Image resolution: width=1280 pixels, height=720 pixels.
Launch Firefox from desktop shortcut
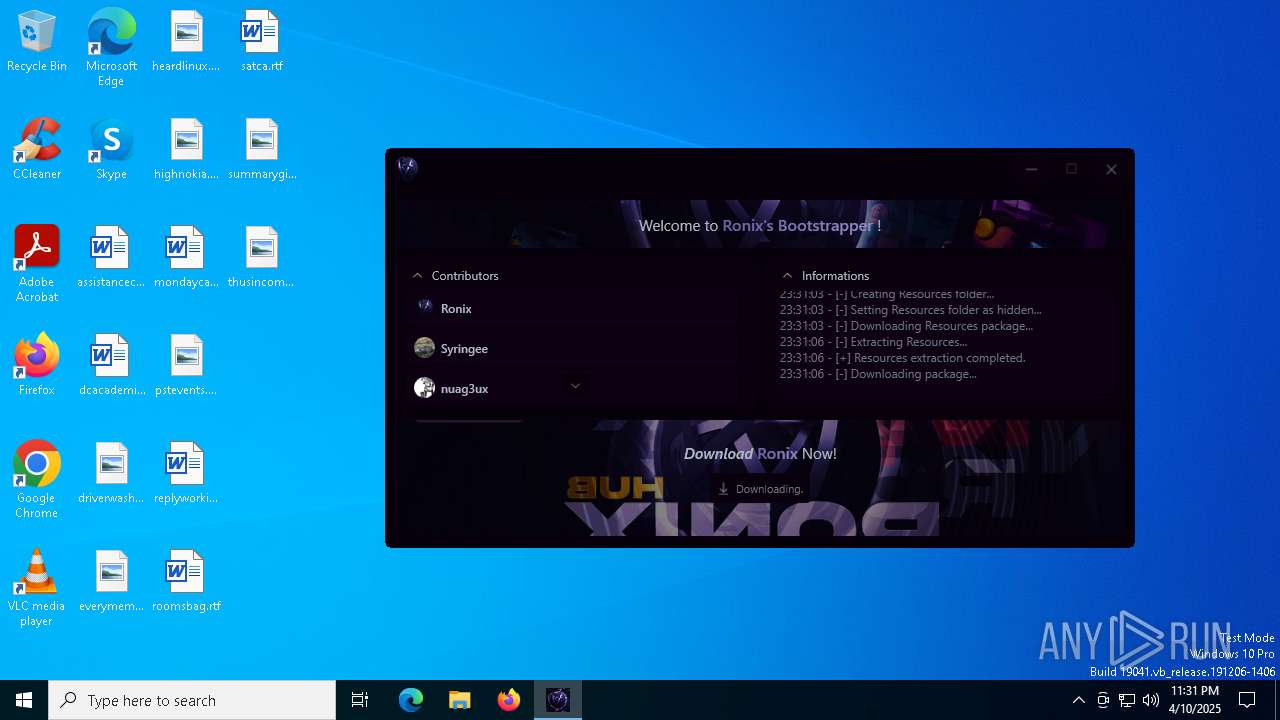(x=37, y=366)
